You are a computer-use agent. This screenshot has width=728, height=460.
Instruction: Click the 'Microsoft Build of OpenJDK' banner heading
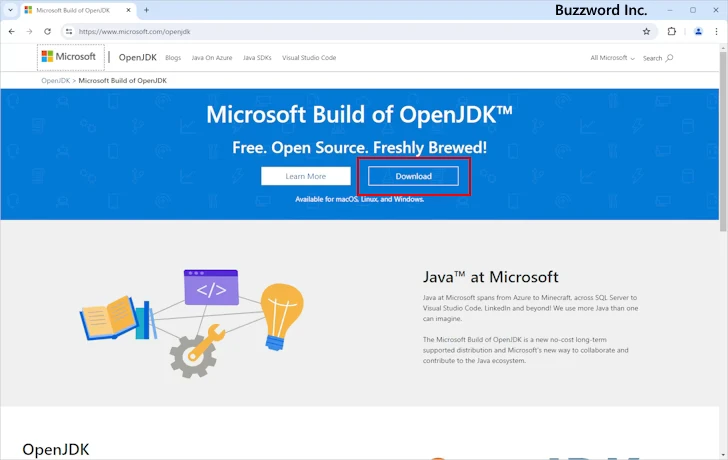coord(359,114)
